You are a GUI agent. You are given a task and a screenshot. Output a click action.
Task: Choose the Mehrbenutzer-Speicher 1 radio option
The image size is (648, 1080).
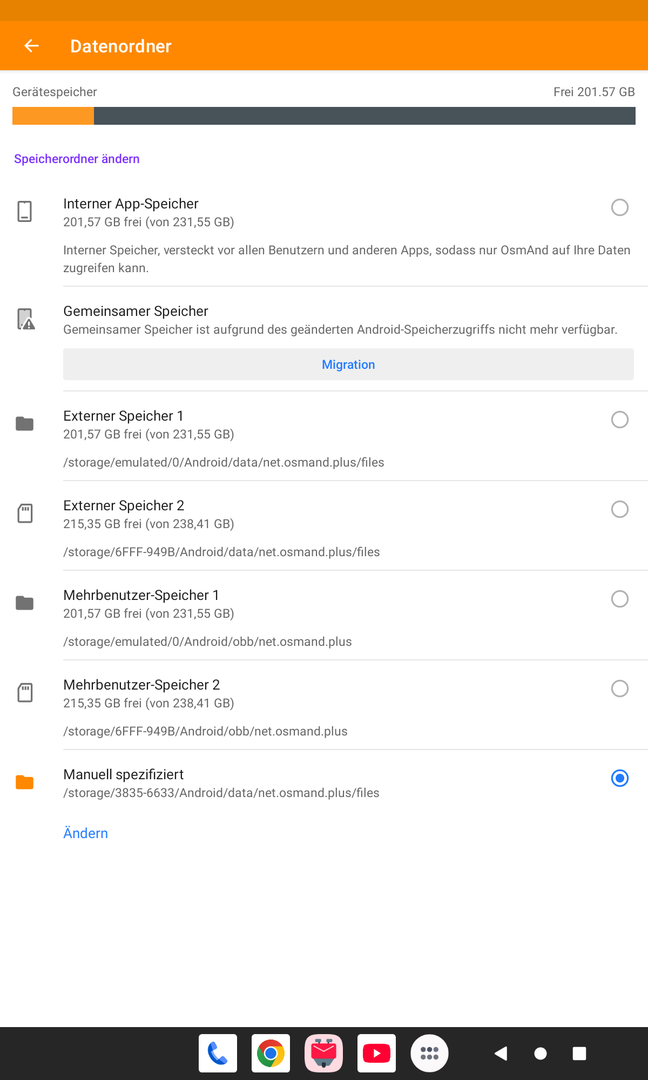click(620, 599)
